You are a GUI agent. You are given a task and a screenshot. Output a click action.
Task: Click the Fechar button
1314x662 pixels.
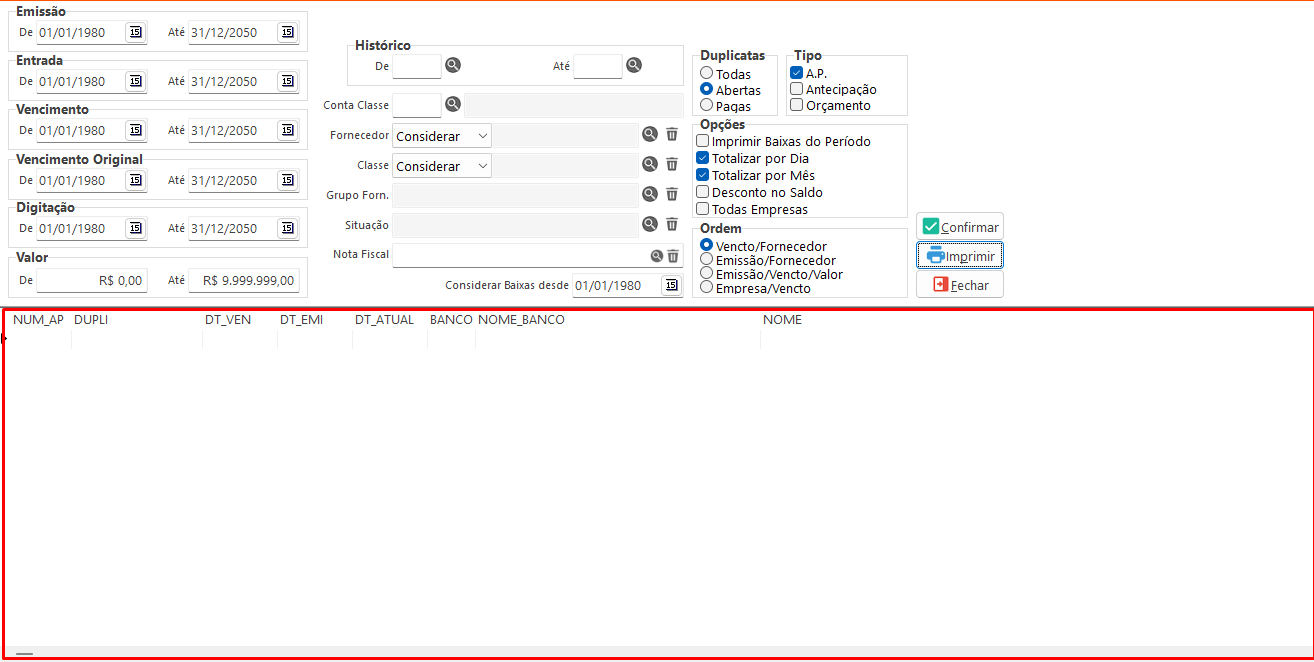tap(960, 285)
